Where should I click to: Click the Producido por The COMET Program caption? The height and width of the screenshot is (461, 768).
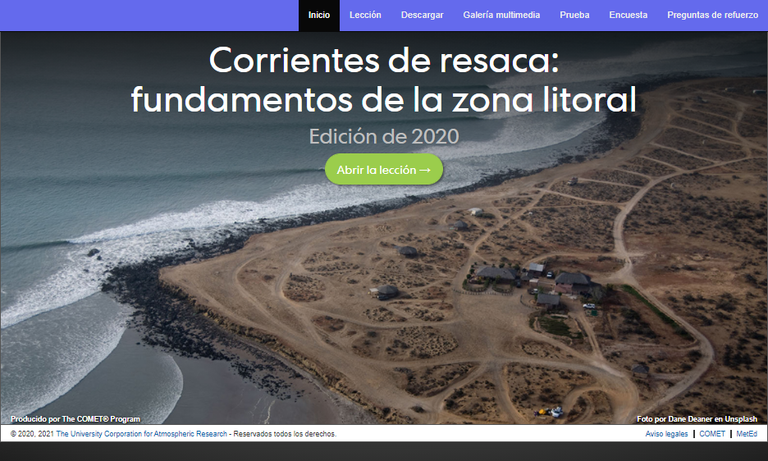coord(75,419)
